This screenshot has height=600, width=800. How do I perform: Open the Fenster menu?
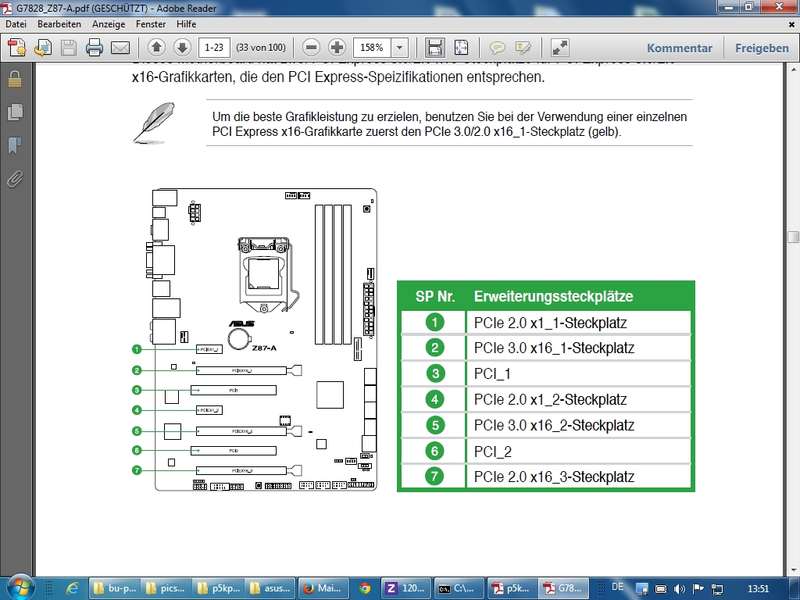click(151, 24)
